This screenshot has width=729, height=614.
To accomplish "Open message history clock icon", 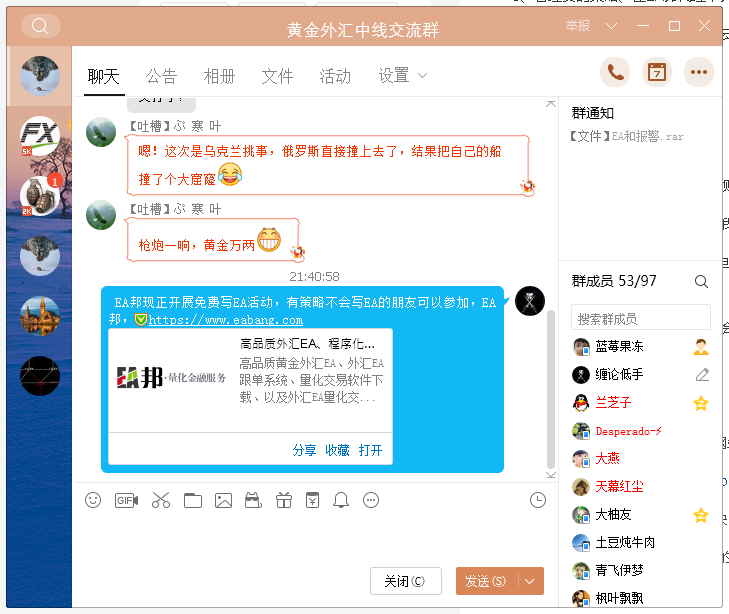I will click(x=538, y=500).
